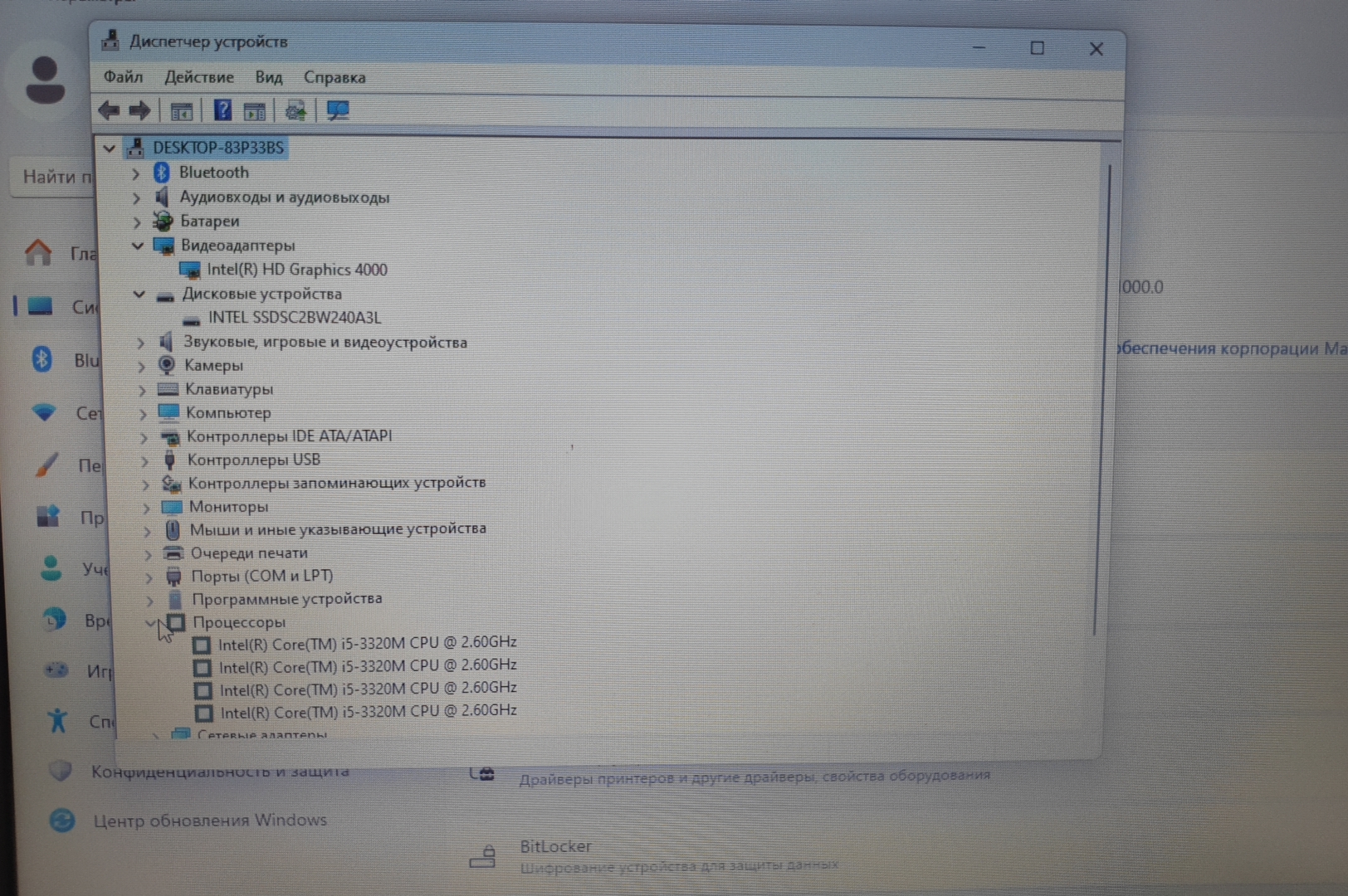Expand the Bluetooth category arrow
The width and height of the screenshot is (1348, 896).
point(135,173)
